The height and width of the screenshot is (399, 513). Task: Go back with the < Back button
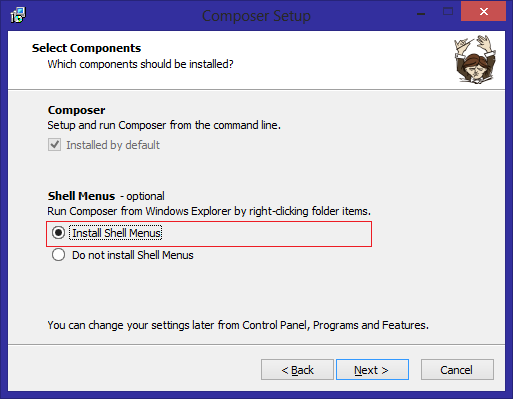[x=297, y=370]
